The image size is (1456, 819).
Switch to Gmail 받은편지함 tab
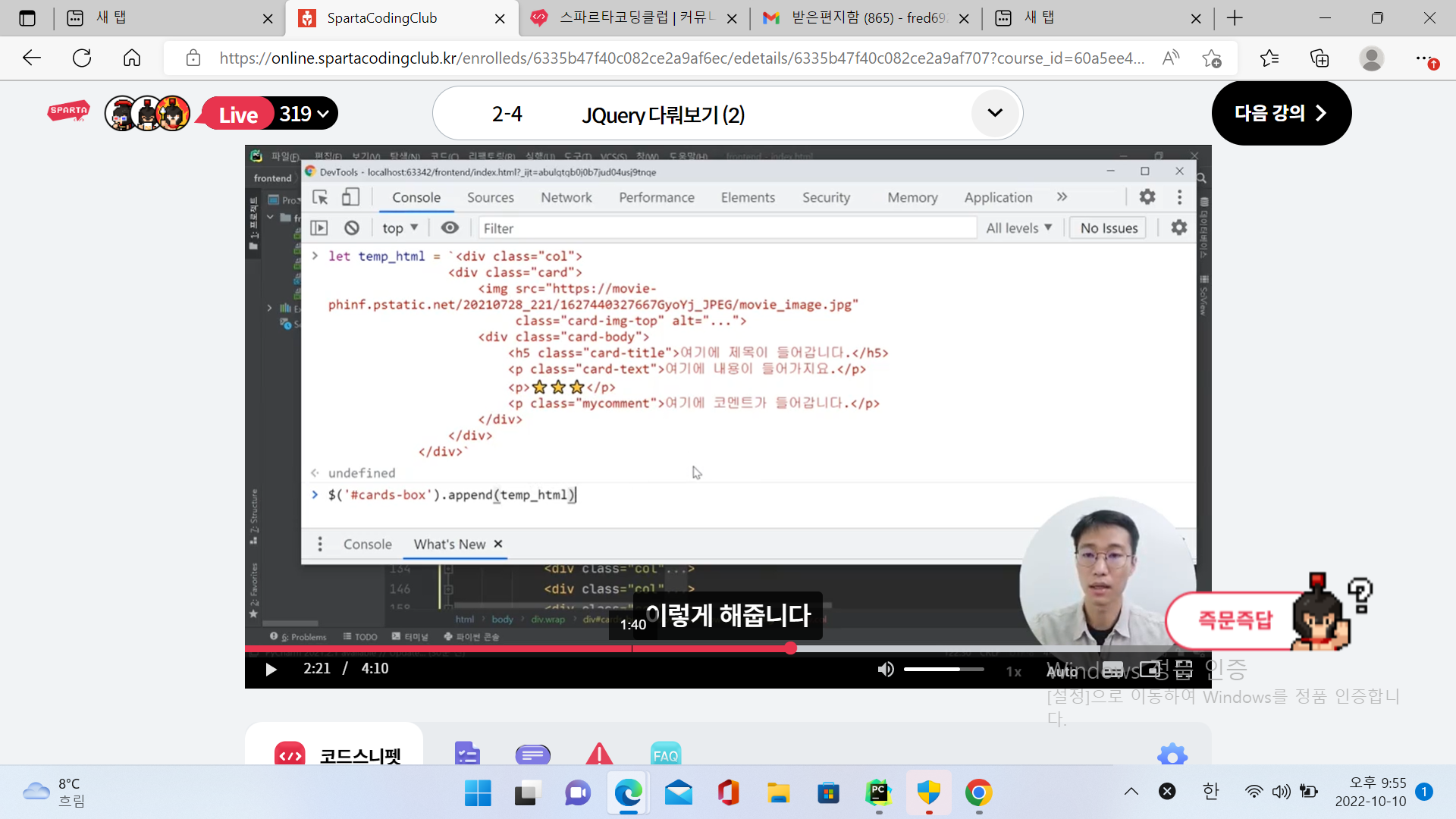(866, 18)
